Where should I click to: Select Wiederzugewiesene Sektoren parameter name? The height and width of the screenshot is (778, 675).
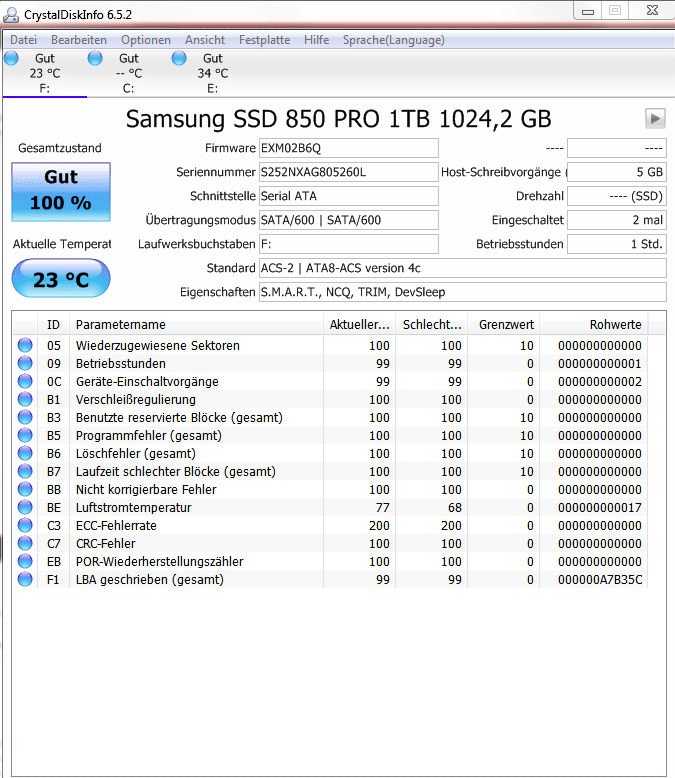(158, 345)
